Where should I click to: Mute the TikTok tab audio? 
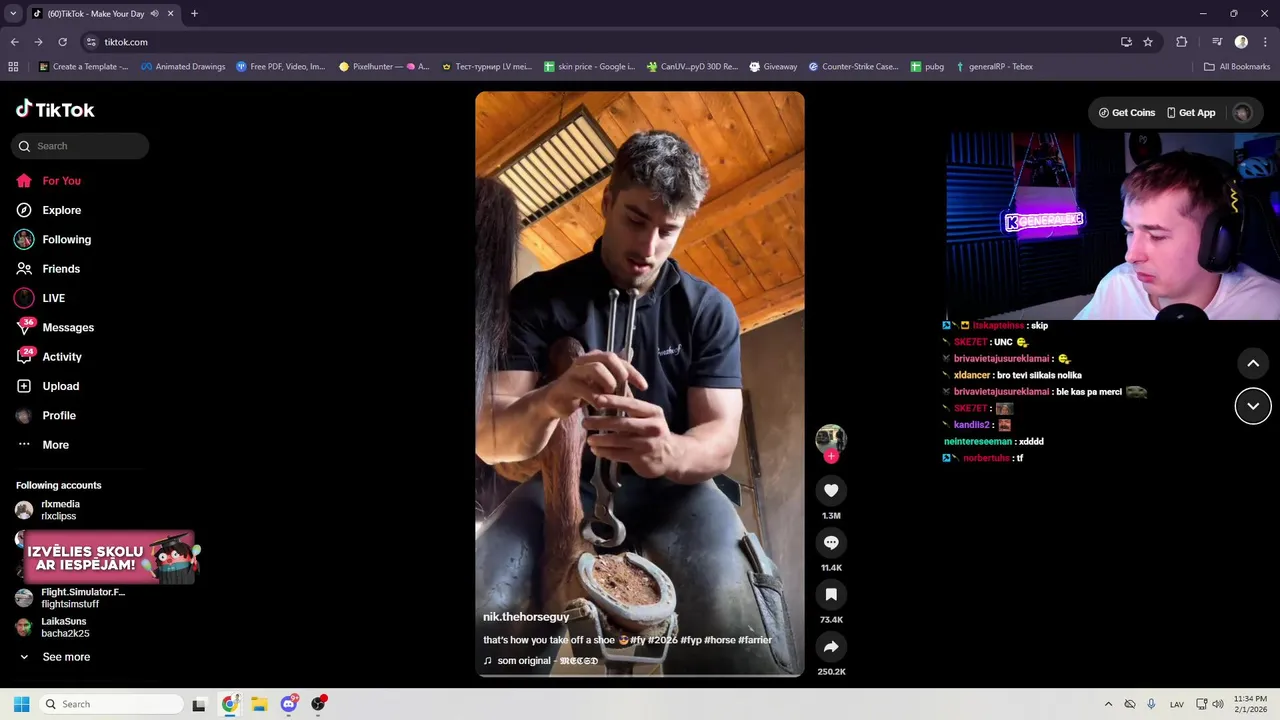click(154, 14)
